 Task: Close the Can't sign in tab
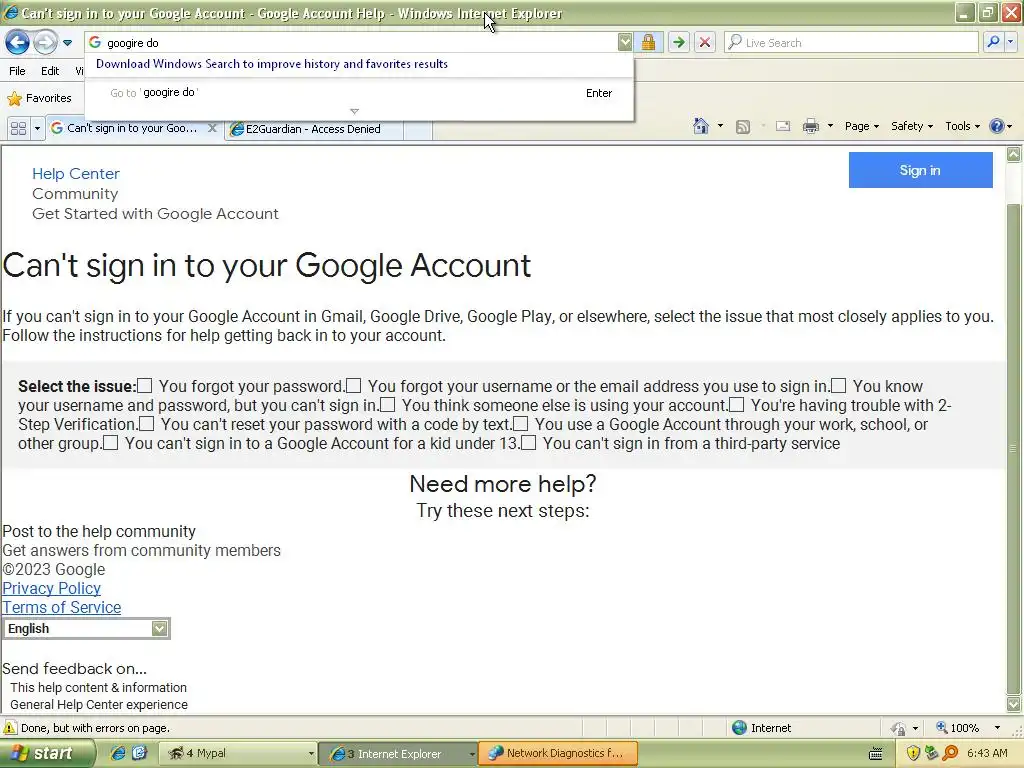212,128
